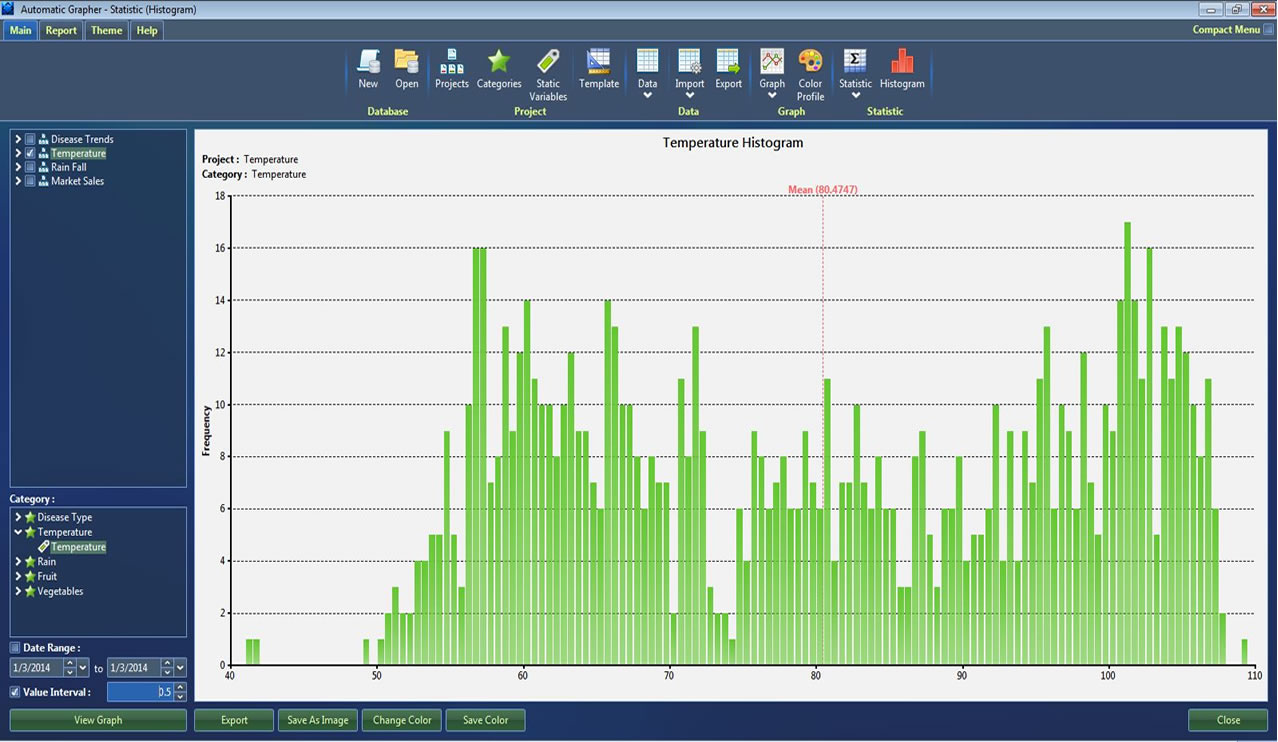The image size is (1278, 742).
Task: Expand the Fruit category
Action: click(x=18, y=576)
